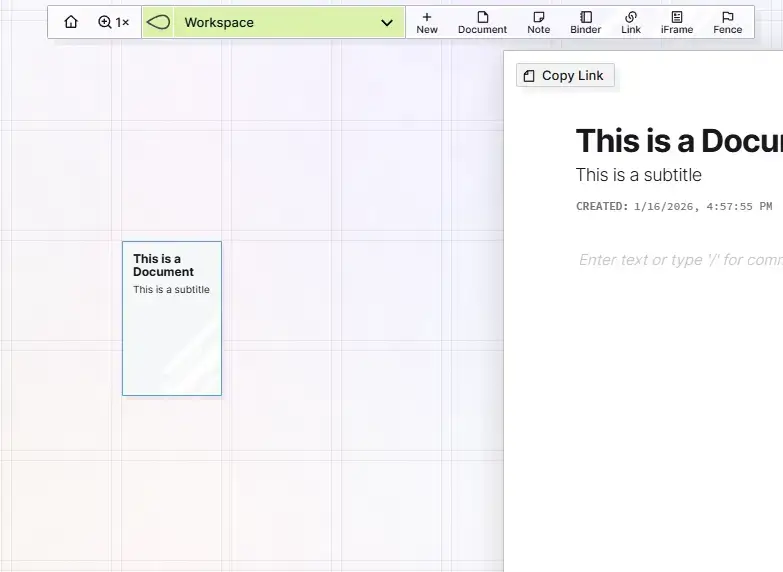
Task: Click the 'Enter text' placeholder body area
Action: tap(680, 260)
